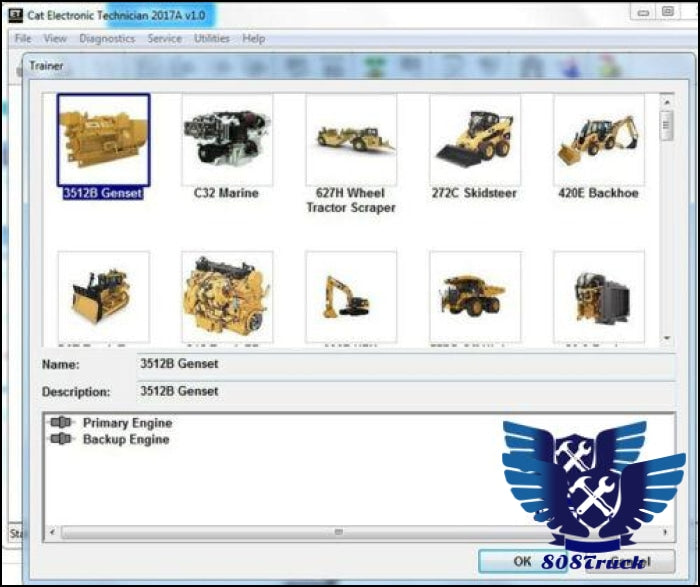Open the Service menu

point(164,39)
